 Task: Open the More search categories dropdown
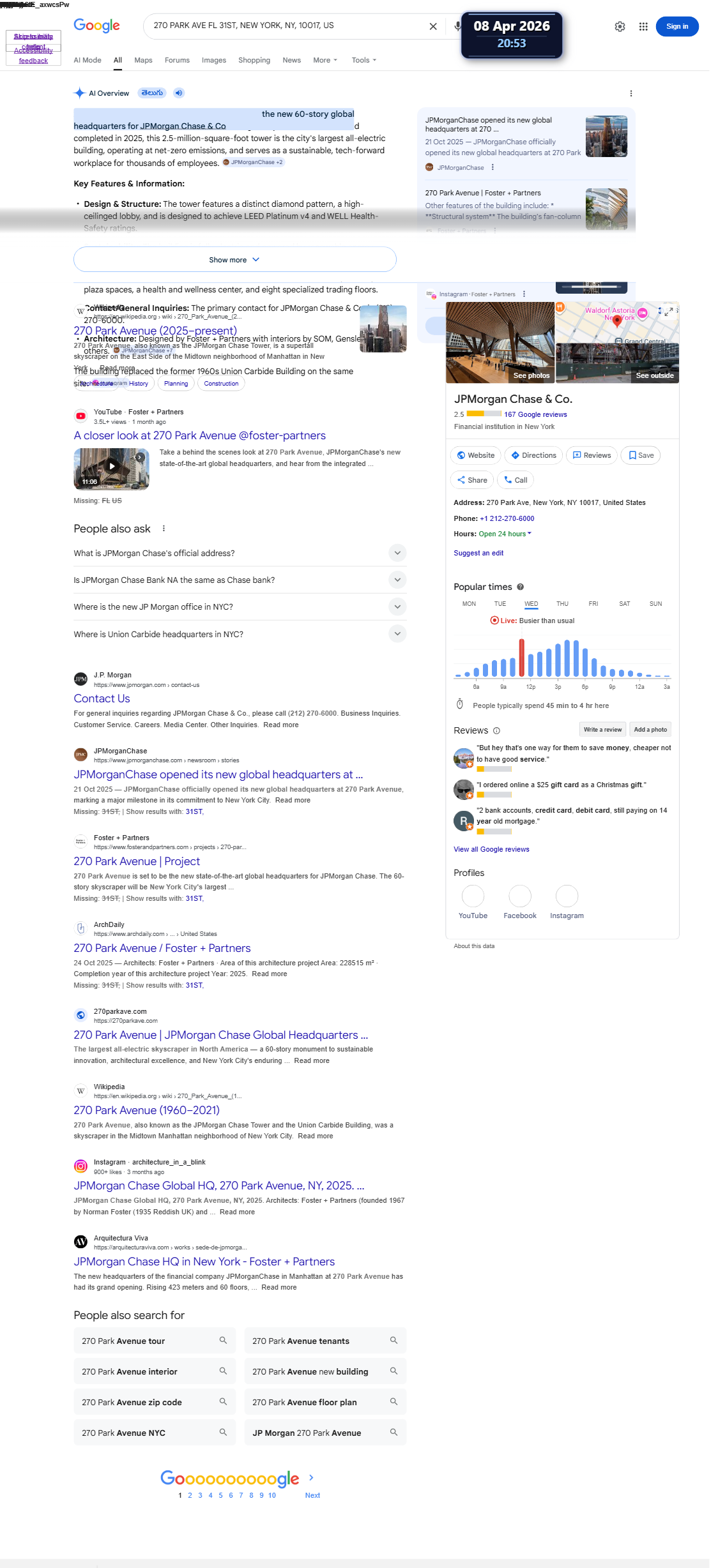[325, 60]
